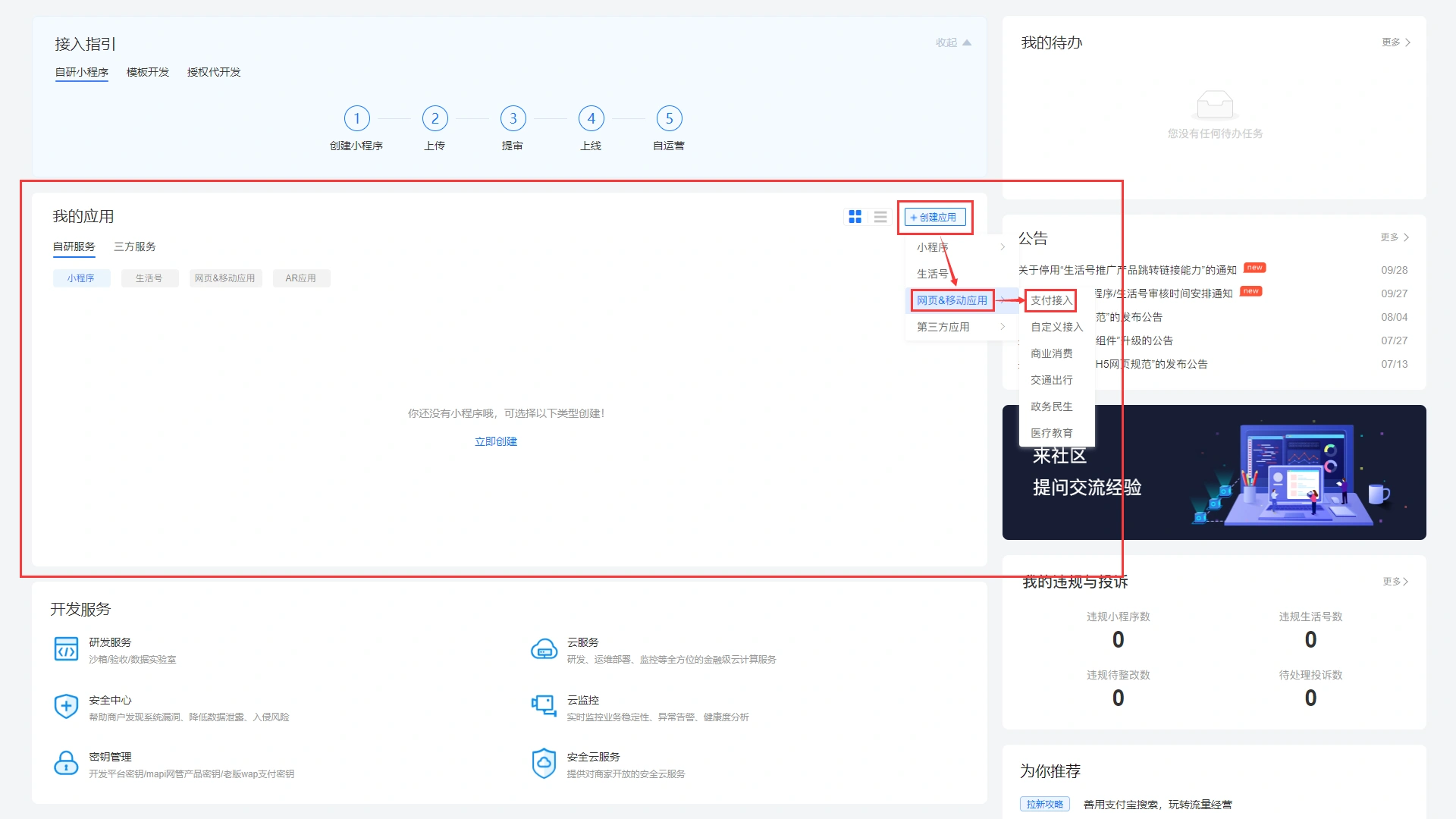Click the 安全中心 shield icon
This screenshot has width=1456, height=819.
coord(66,706)
